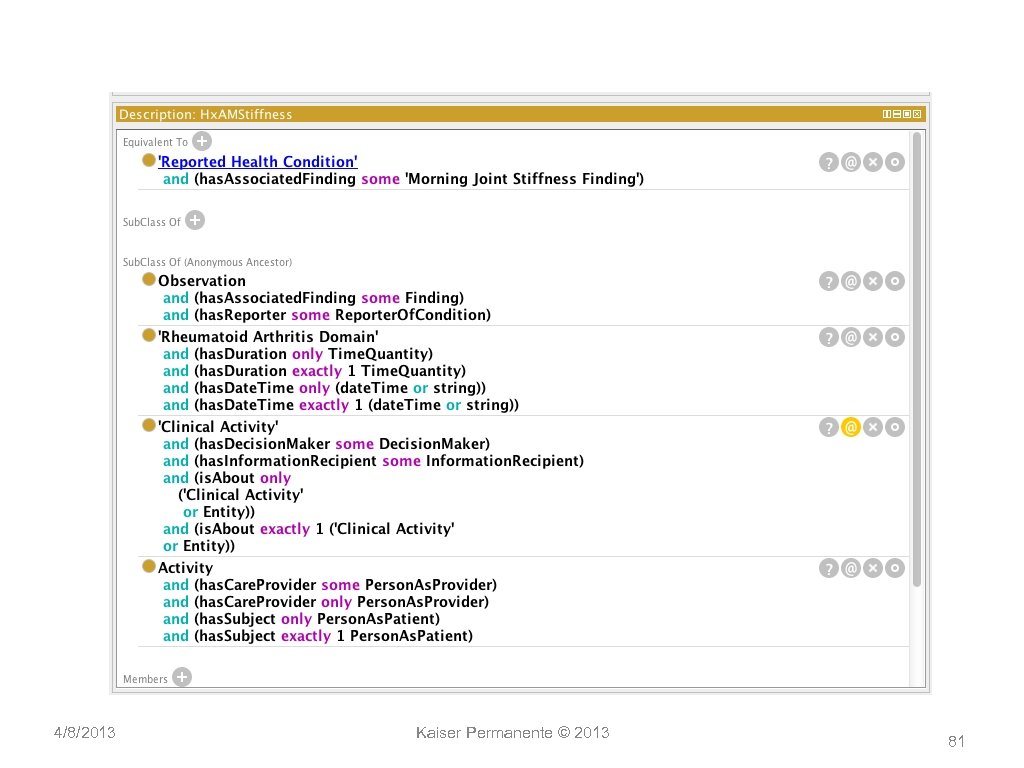Viewport: 1024px width, 768px height.
Task: Open annotations (@) for Observation row
Action: pyautogui.click(x=851, y=281)
